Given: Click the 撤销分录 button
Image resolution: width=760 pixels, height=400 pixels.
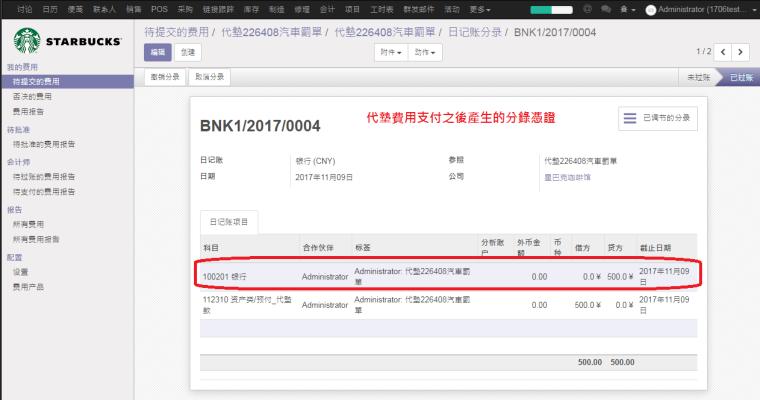Looking at the screenshot, I should (165, 77).
